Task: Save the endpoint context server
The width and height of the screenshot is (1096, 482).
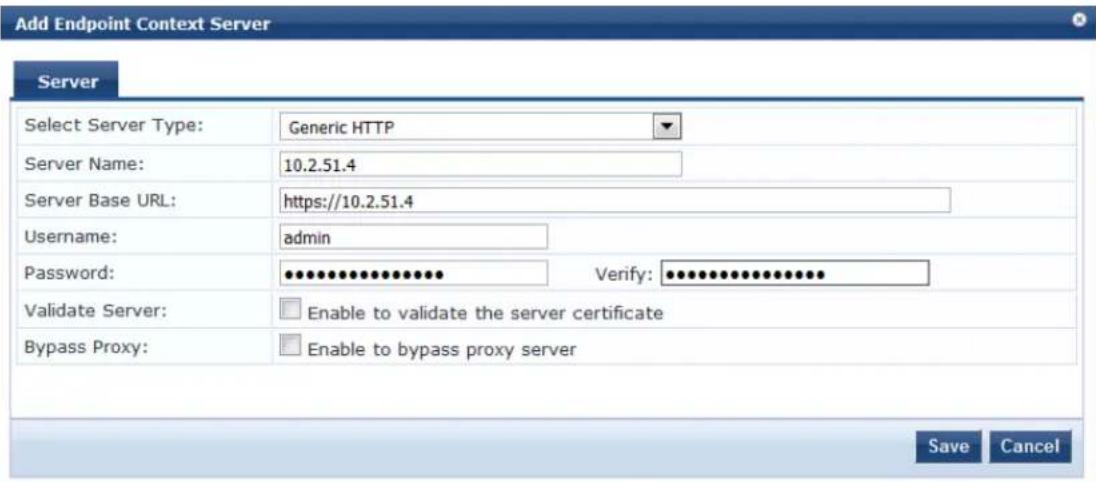Action: click(x=949, y=446)
